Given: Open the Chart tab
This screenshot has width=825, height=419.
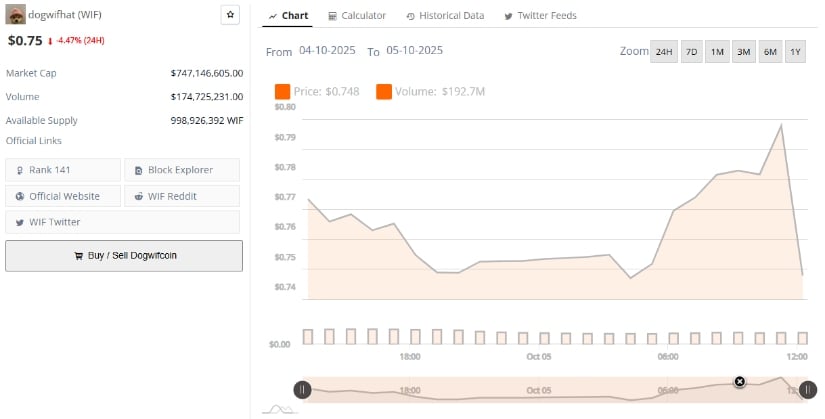Looking at the screenshot, I should (x=288, y=16).
